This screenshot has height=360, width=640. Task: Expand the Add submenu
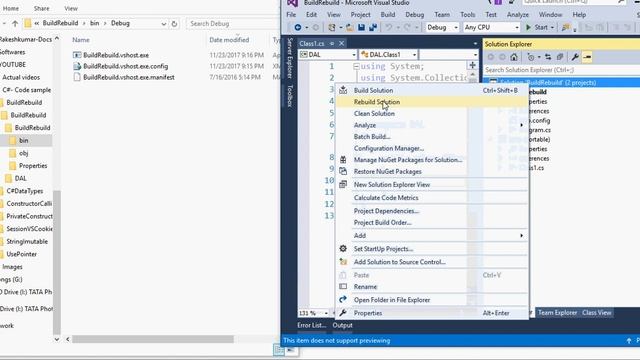[432, 236]
